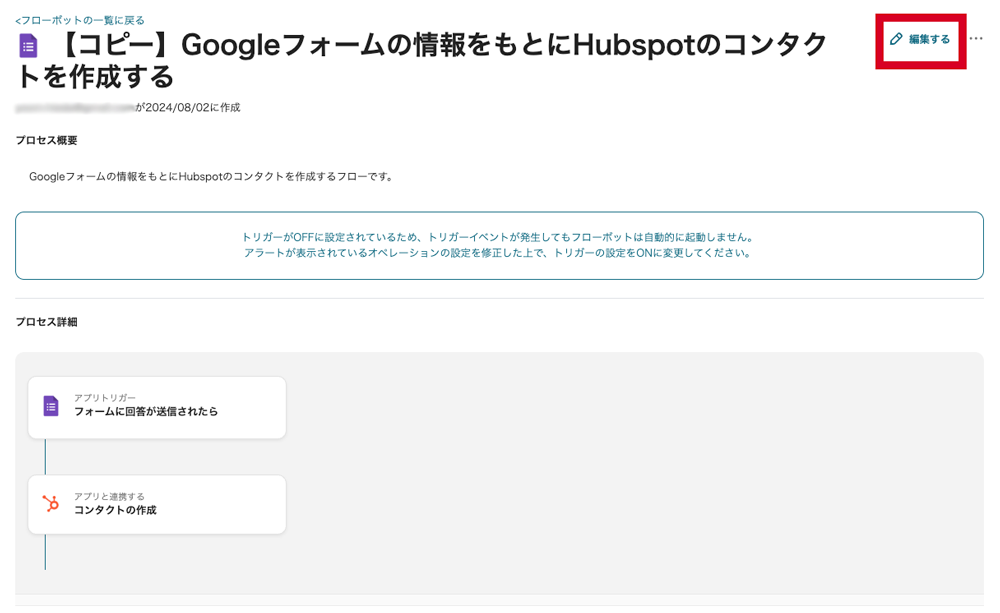The height and width of the screenshot is (613, 1000).
Task: Click the flow description text under プロセス概要
Action: tap(211, 177)
